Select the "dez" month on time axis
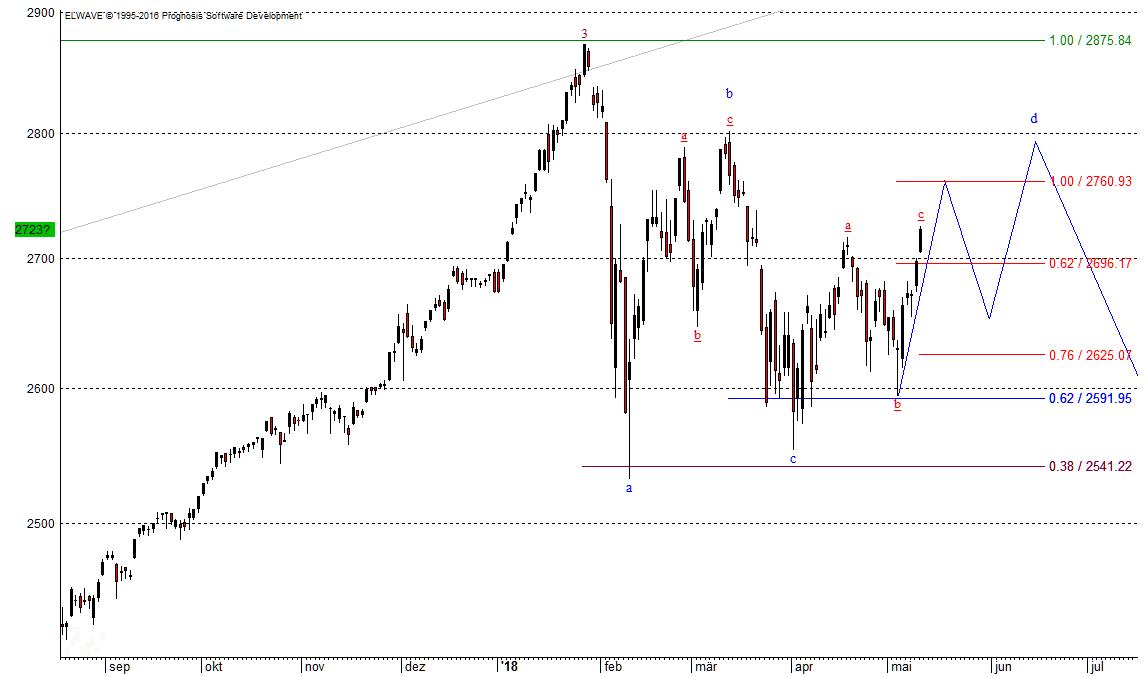Screen dimensions: 1147x677 coord(415,667)
